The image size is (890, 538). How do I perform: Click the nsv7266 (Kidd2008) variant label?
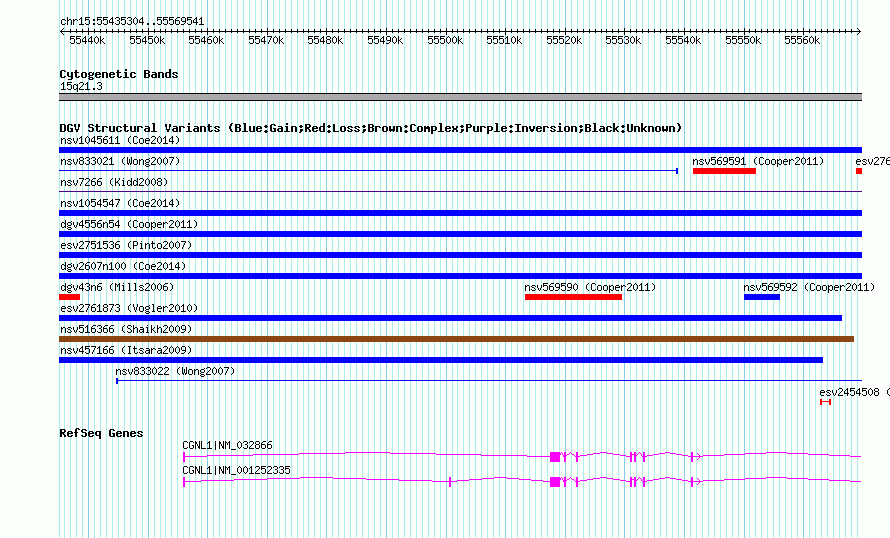114,182
